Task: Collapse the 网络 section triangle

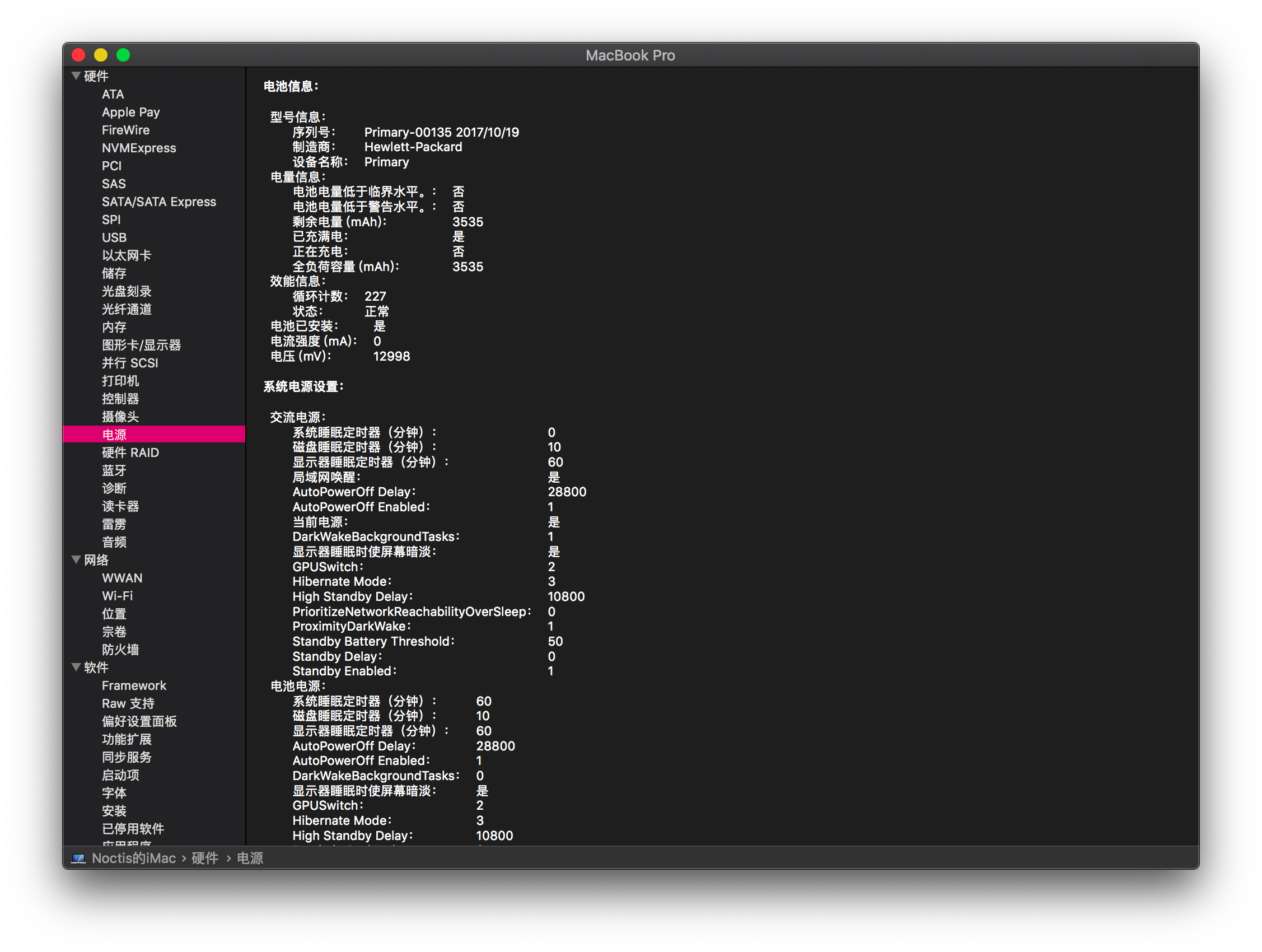Action: coord(76,559)
